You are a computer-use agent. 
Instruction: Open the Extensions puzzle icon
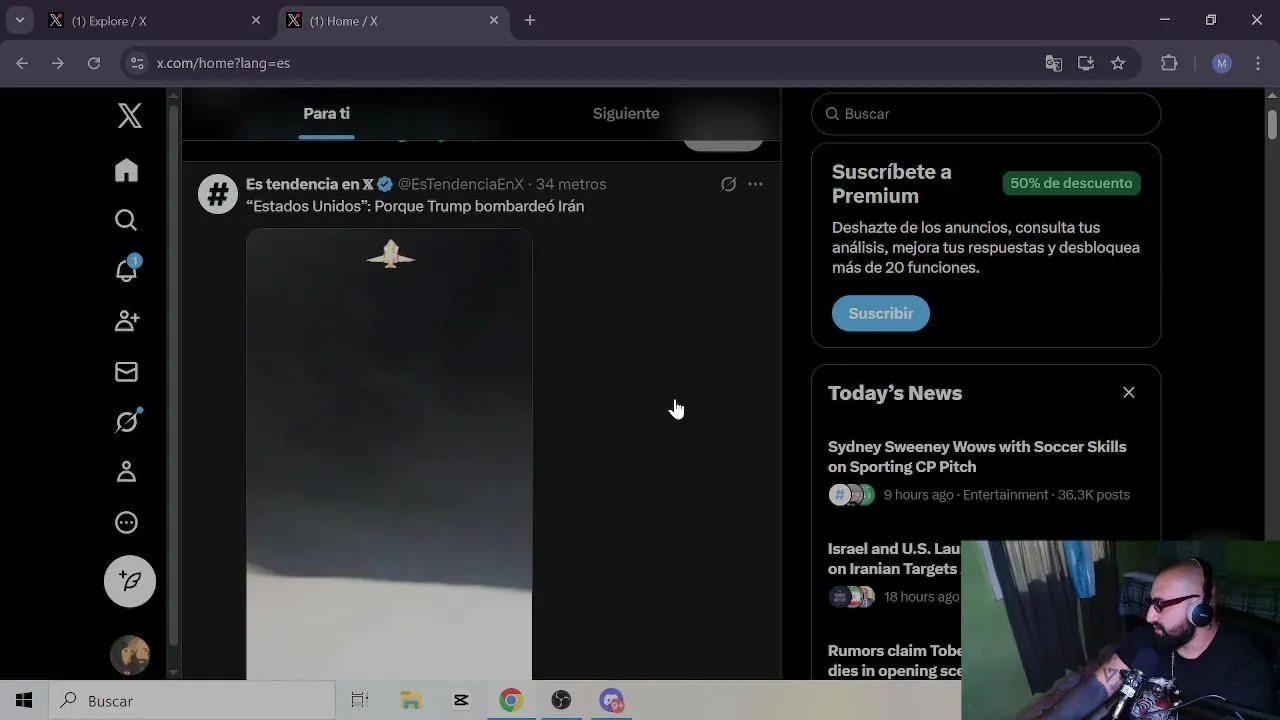click(1169, 63)
